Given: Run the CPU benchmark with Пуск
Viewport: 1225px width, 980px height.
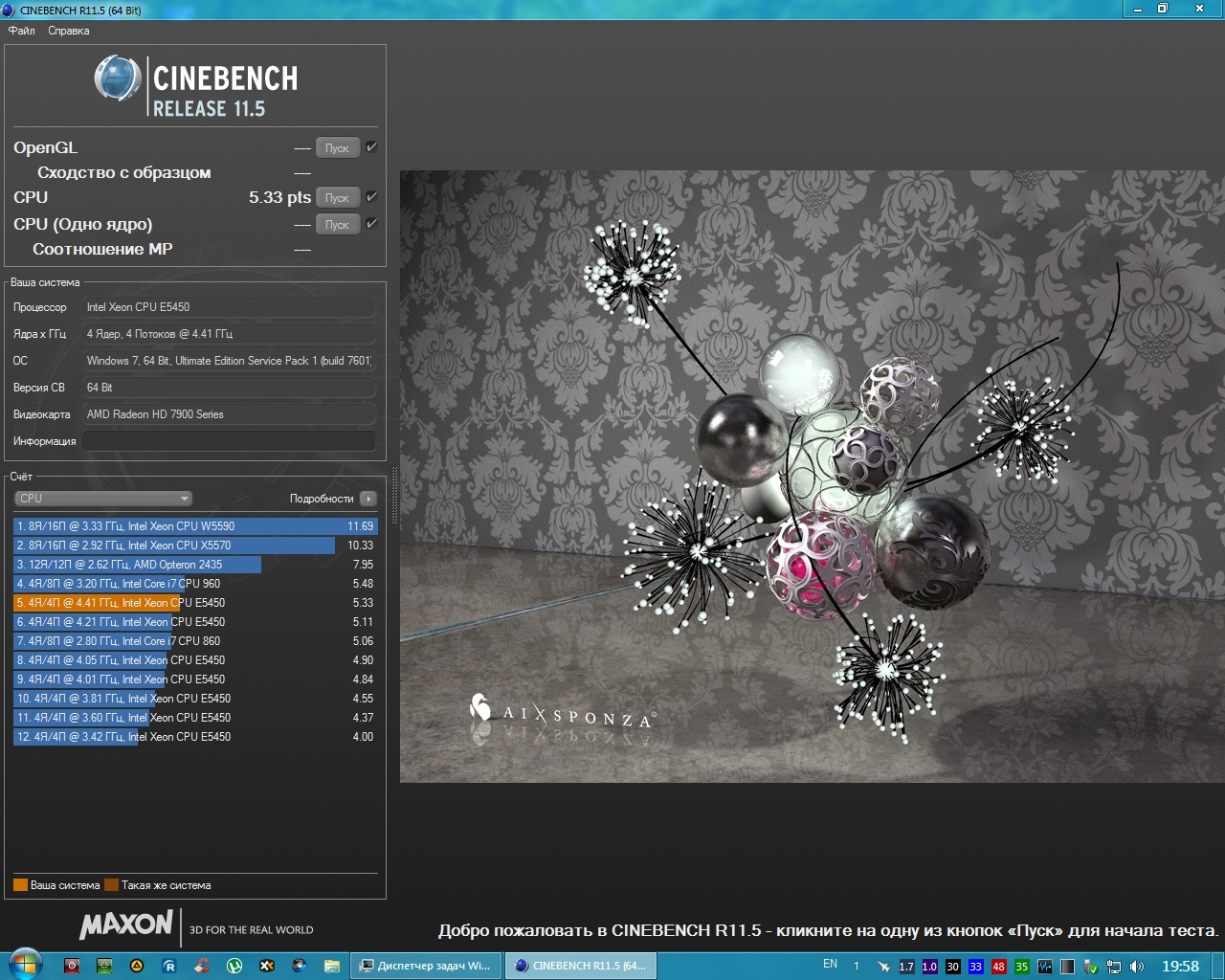Looking at the screenshot, I should coord(337,198).
